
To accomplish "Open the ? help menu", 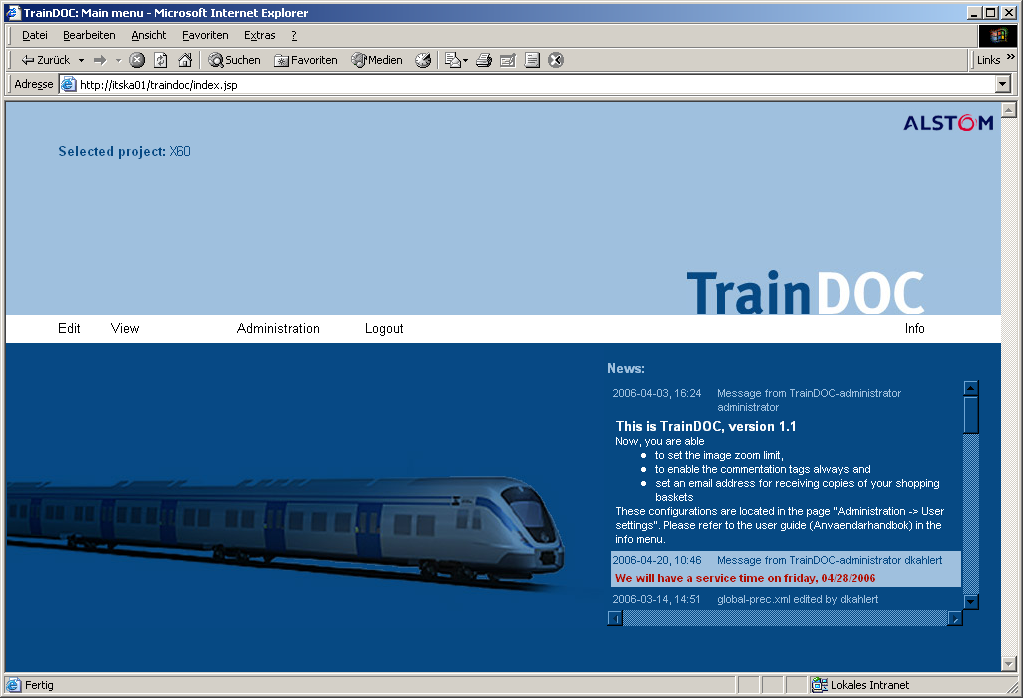I will tap(294, 35).
